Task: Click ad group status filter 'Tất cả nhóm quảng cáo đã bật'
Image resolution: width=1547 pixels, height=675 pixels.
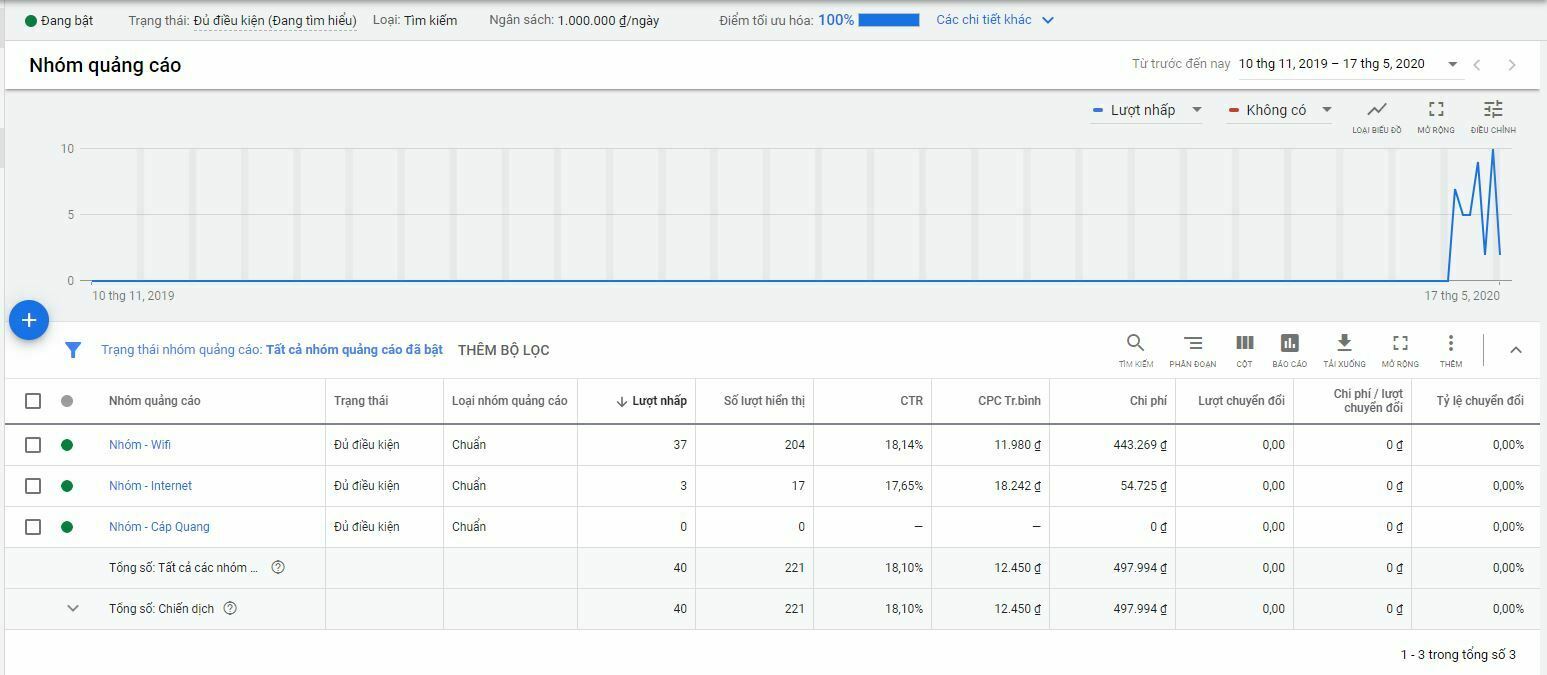Action: [354, 350]
